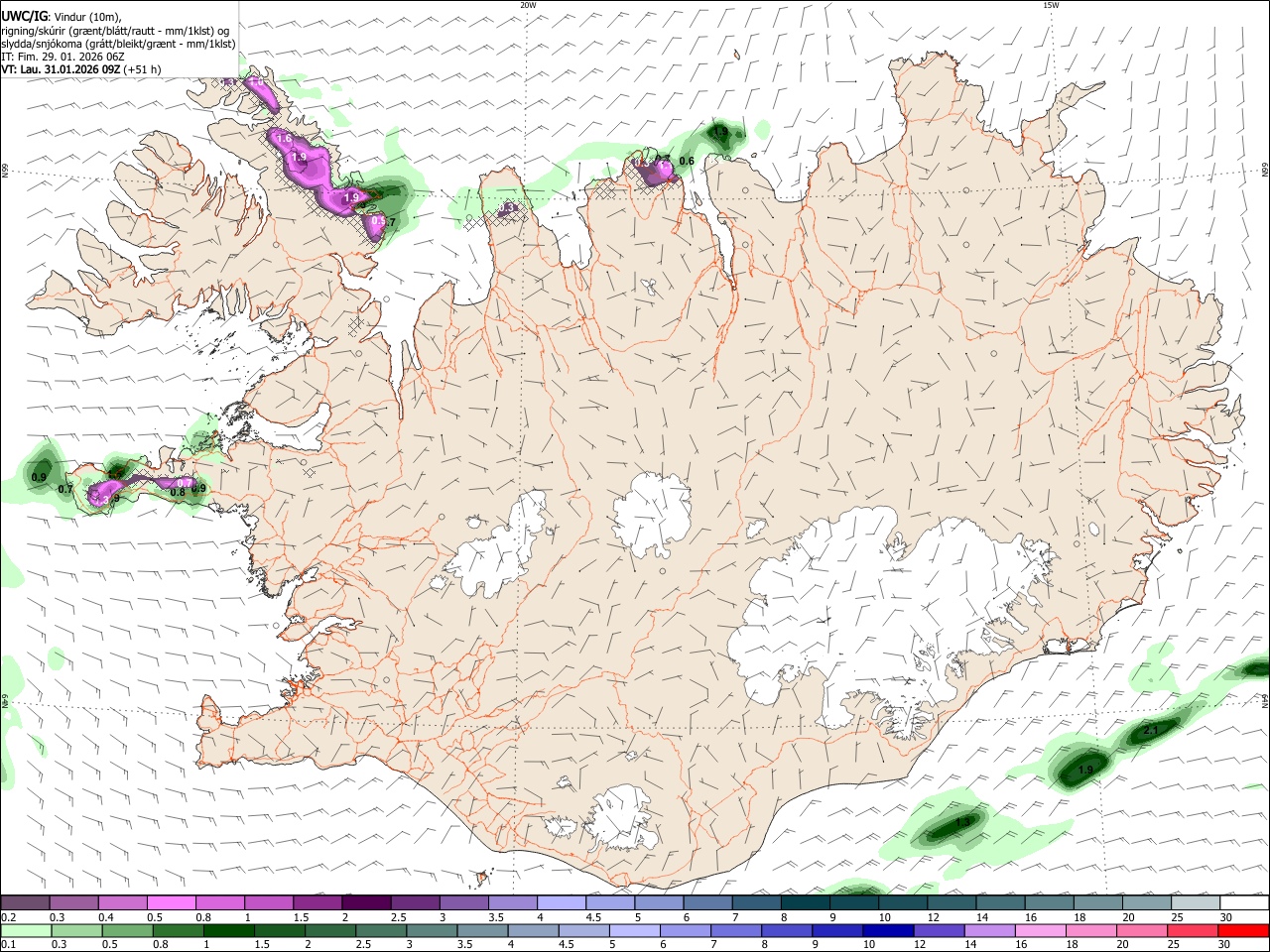Pick snow swatch between 8 and 9

(x=806, y=902)
